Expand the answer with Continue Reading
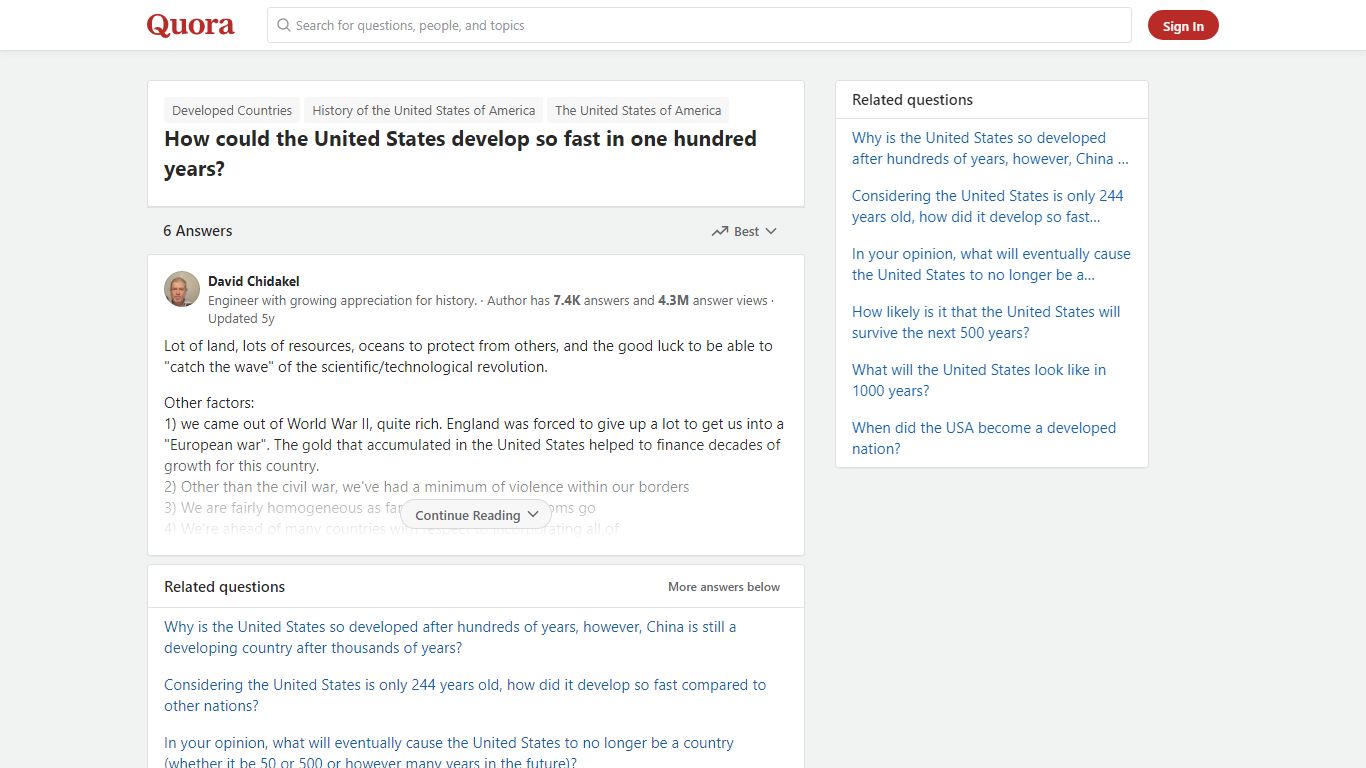Viewport: 1366px width, 768px height. pyautogui.click(x=476, y=515)
